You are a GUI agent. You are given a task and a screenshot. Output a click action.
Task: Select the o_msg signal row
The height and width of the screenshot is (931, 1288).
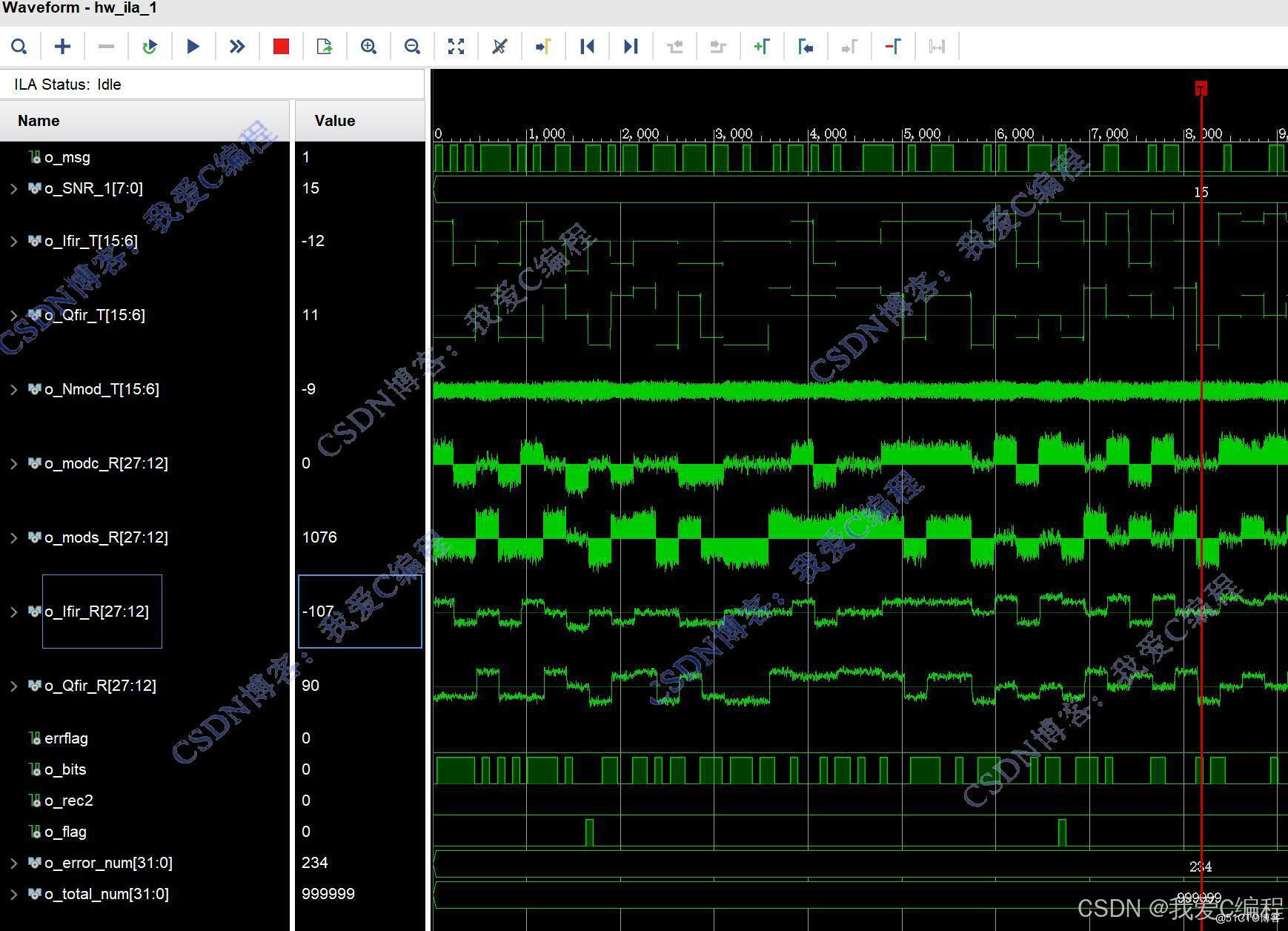click(x=67, y=157)
